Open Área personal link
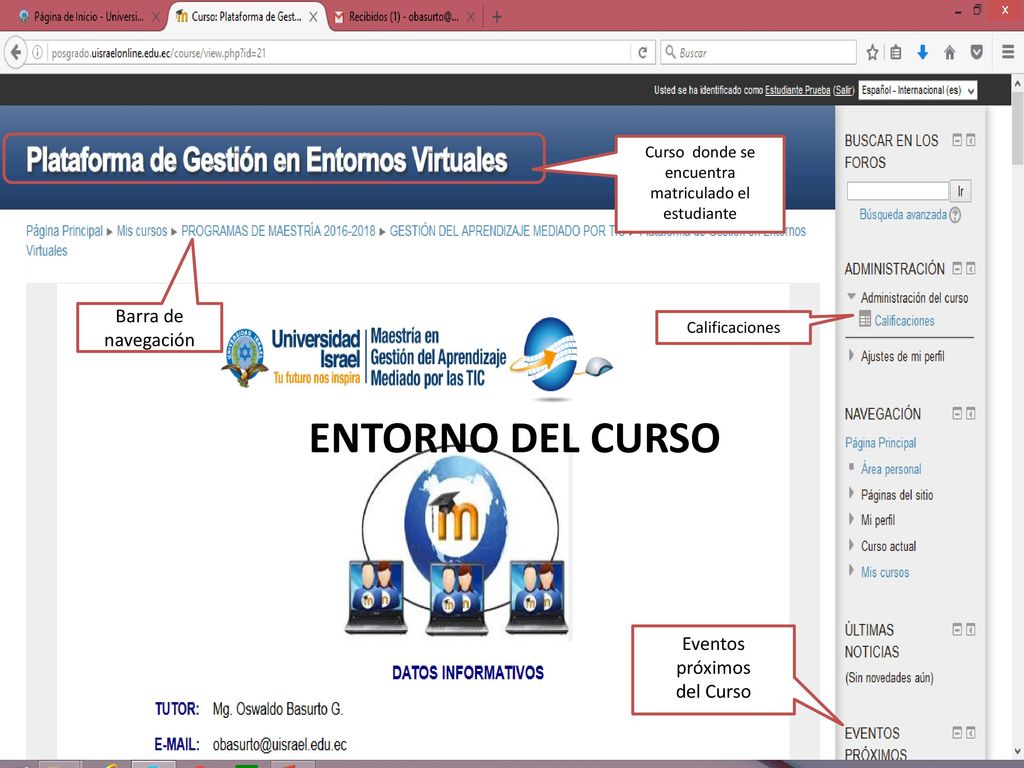Image resolution: width=1024 pixels, height=768 pixels. pos(891,469)
